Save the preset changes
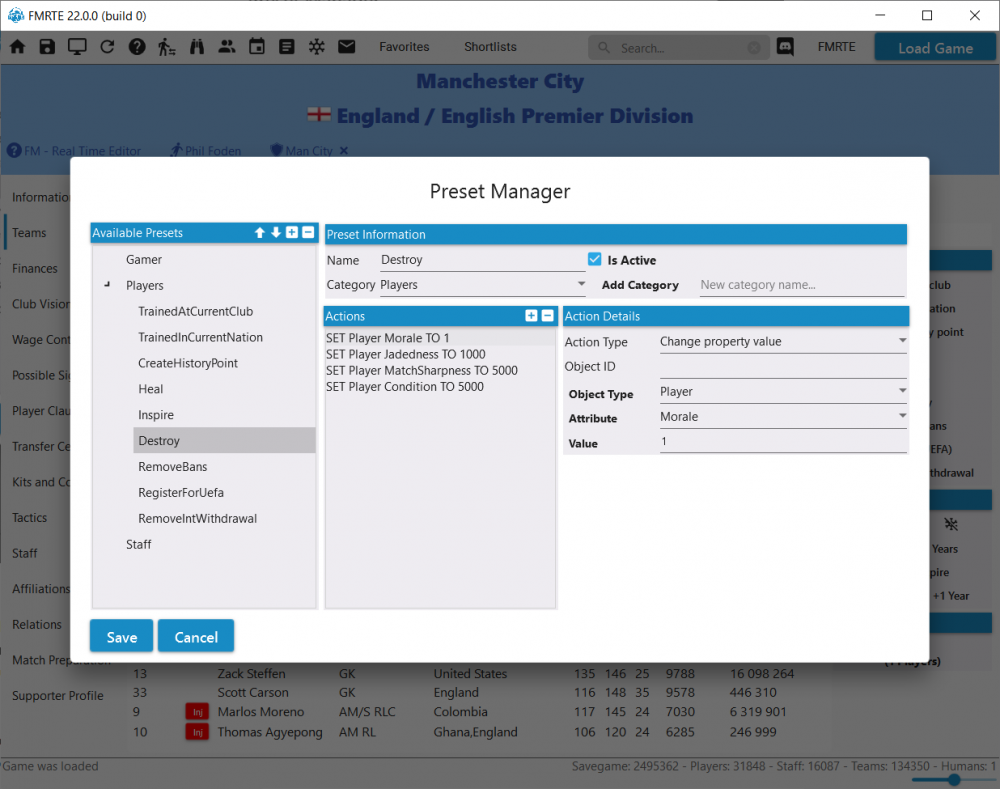The height and width of the screenshot is (789, 1000). click(121, 637)
